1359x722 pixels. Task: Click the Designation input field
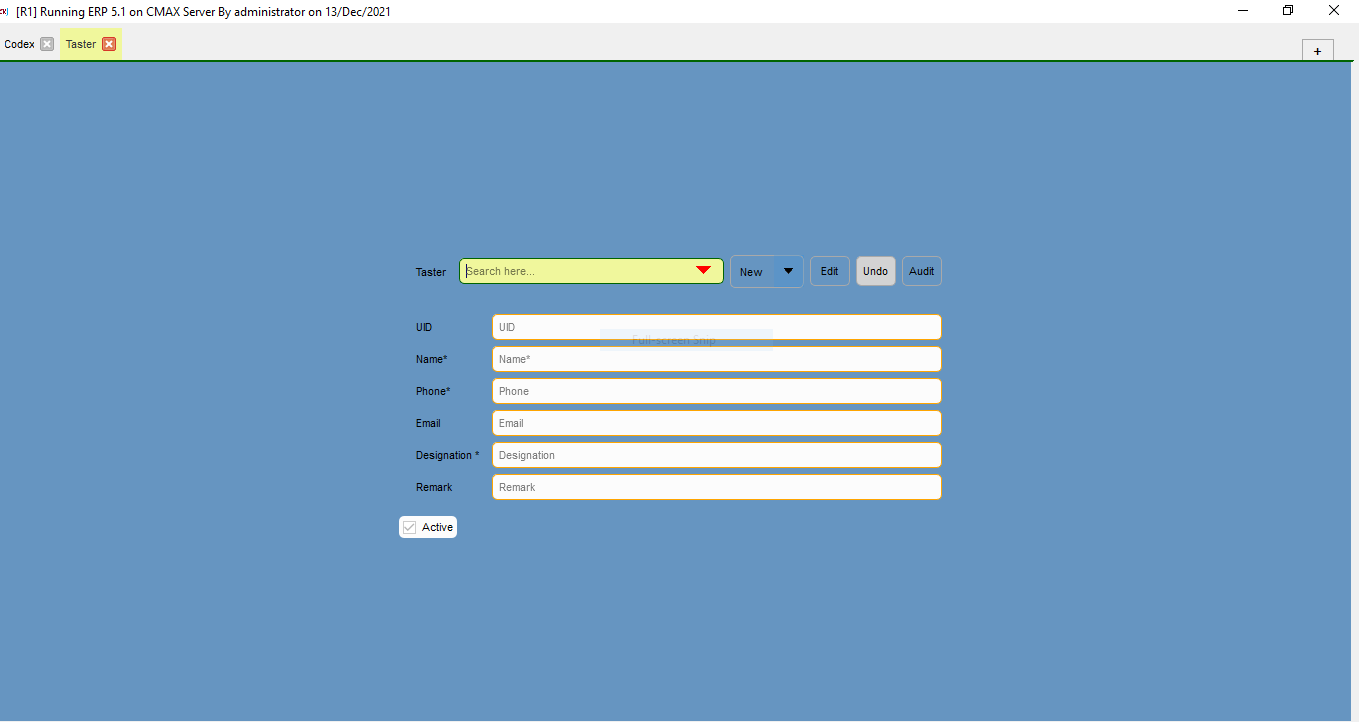click(716, 455)
